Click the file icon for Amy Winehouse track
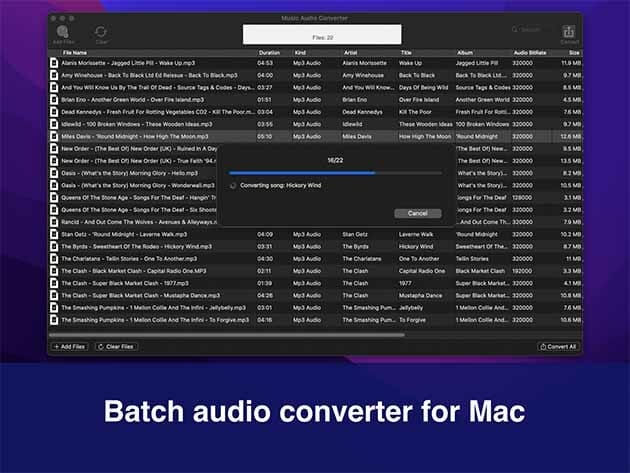The image size is (630, 473). pos(54,75)
